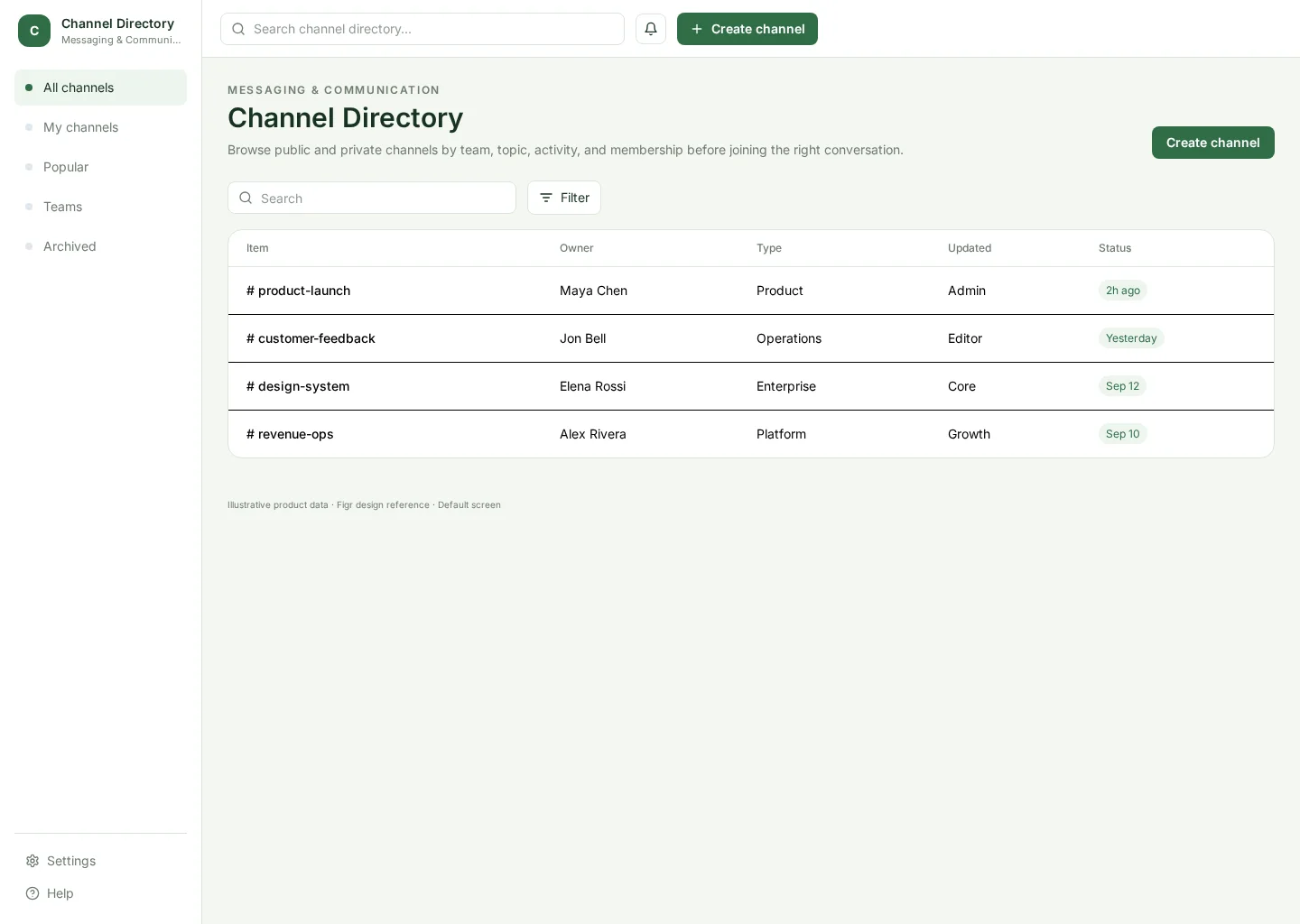
Task: Click the Status column header
Action: [1115, 248]
